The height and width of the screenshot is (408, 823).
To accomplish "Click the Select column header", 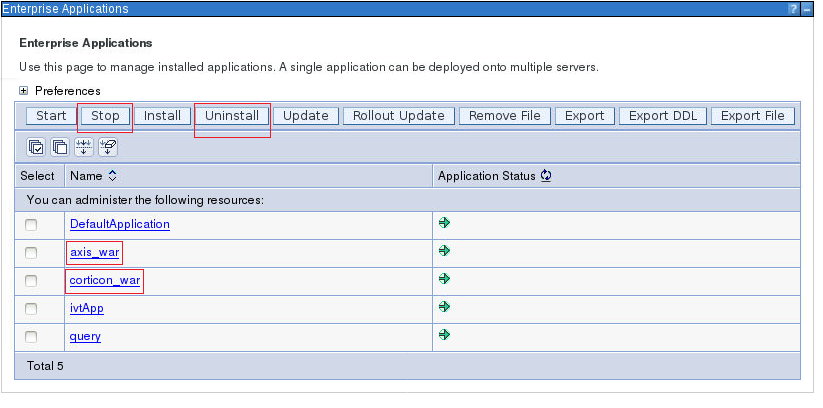I will click(37, 176).
